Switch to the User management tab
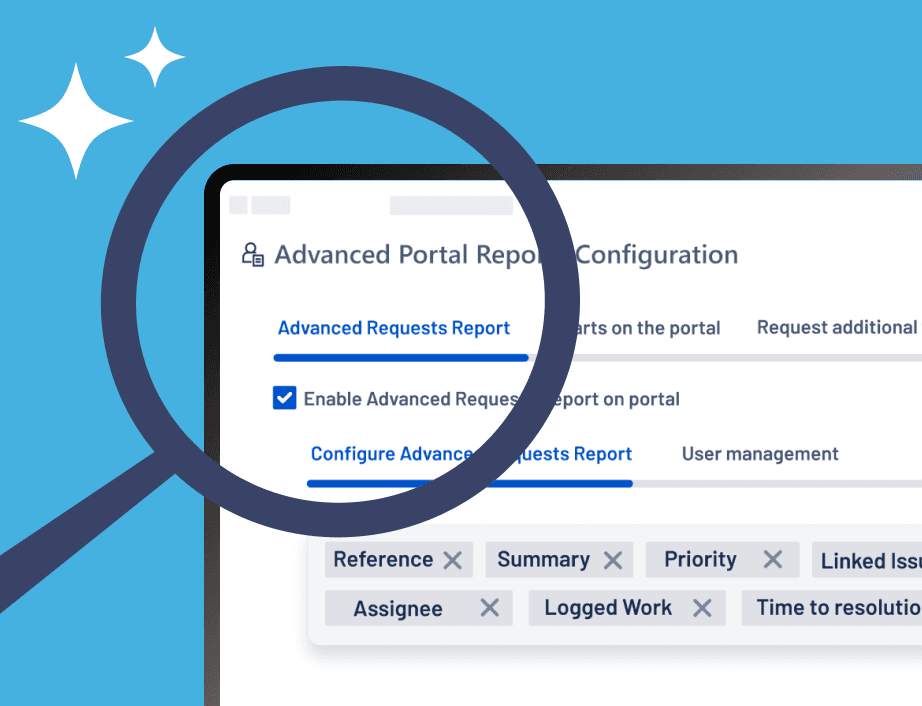The image size is (922, 706). (x=759, y=454)
